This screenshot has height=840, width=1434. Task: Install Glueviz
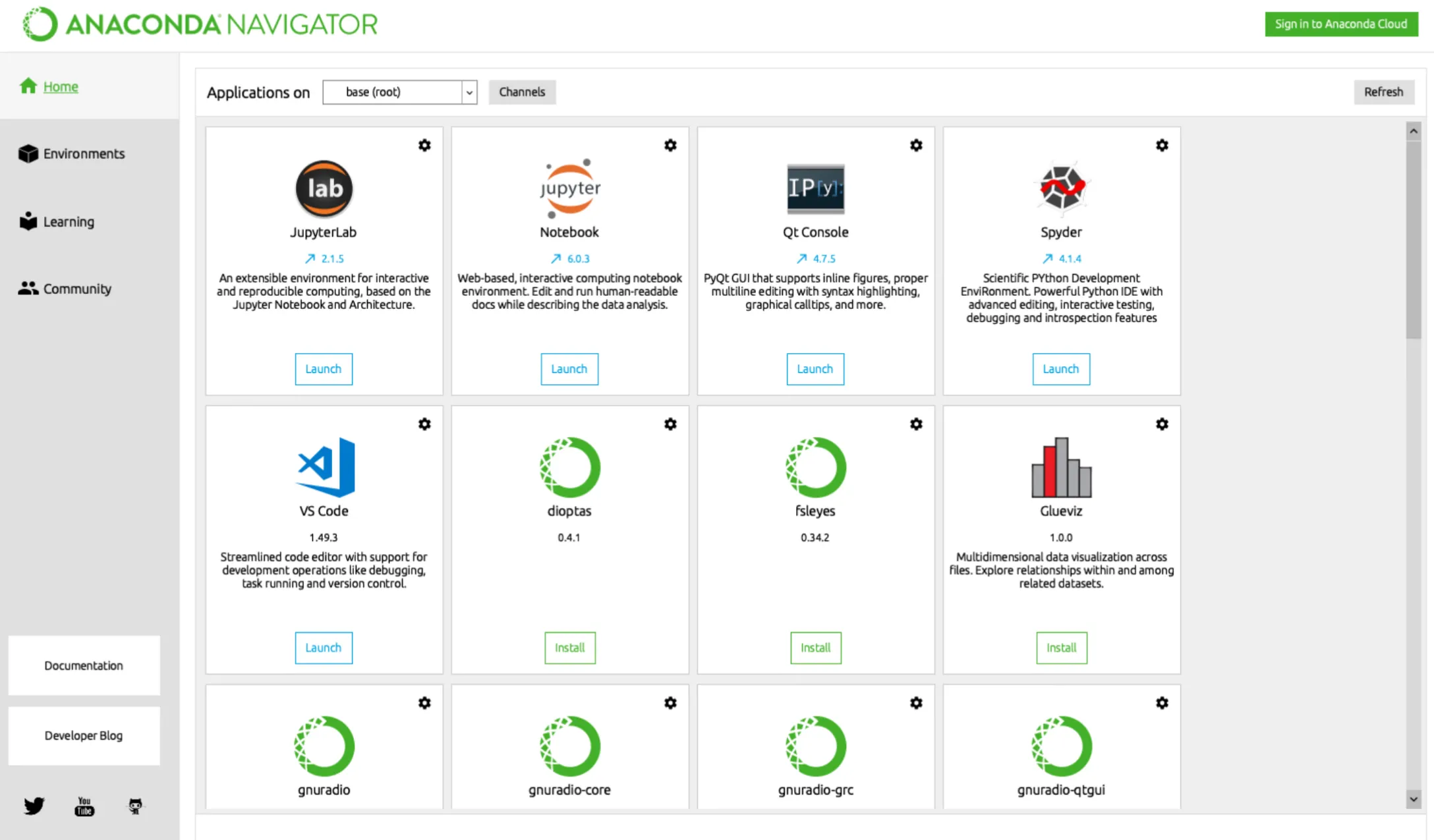tap(1062, 648)
